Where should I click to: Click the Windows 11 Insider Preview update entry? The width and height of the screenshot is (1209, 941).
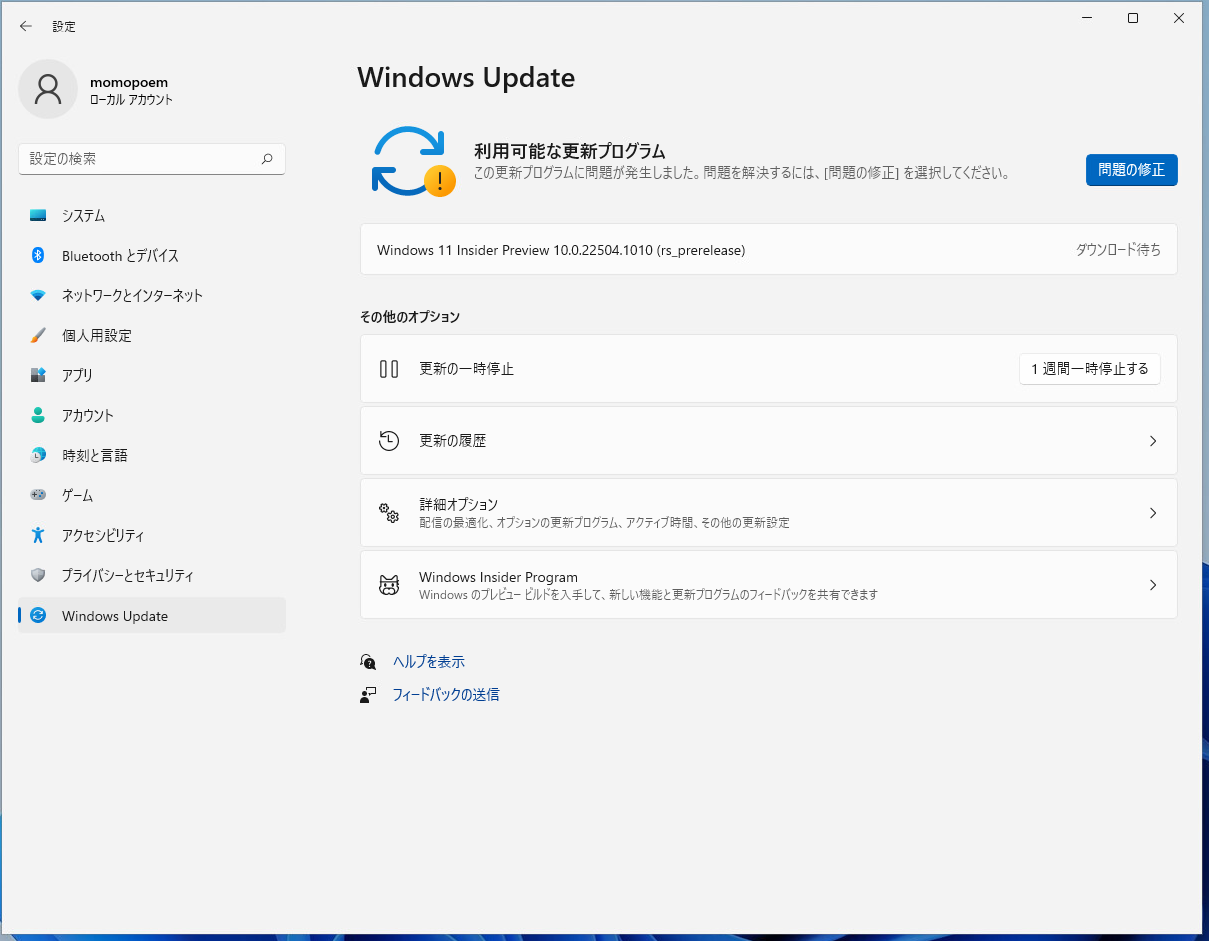[768, 250]
